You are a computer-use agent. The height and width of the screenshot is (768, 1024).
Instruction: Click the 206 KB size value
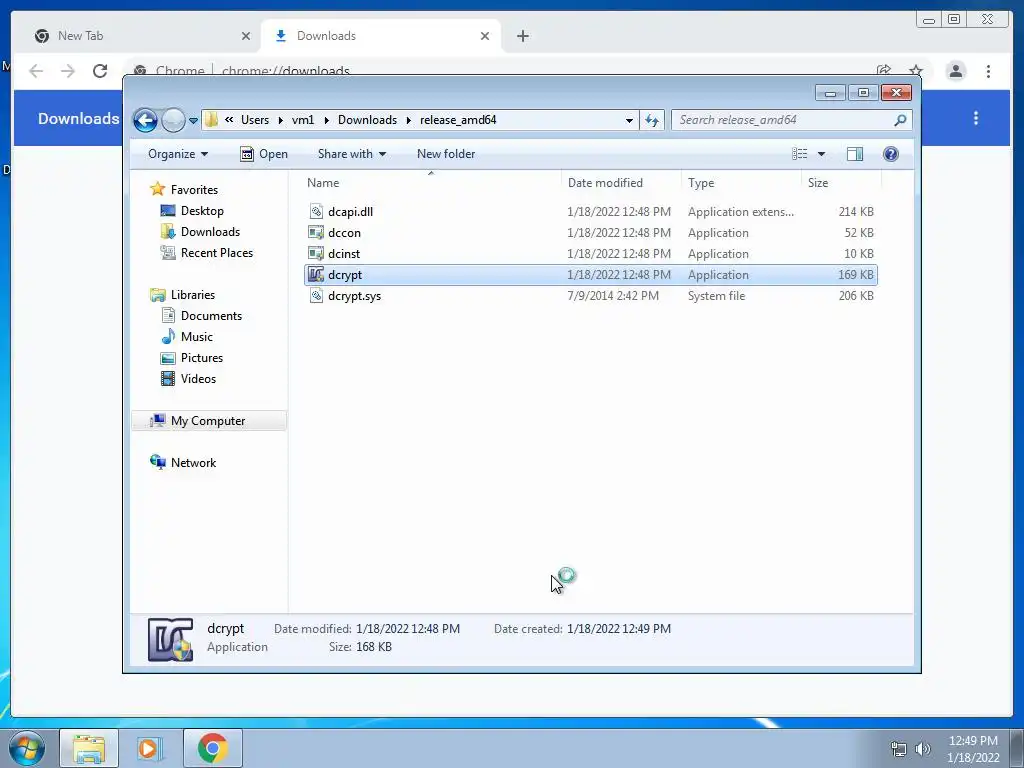tap(856, 296)
